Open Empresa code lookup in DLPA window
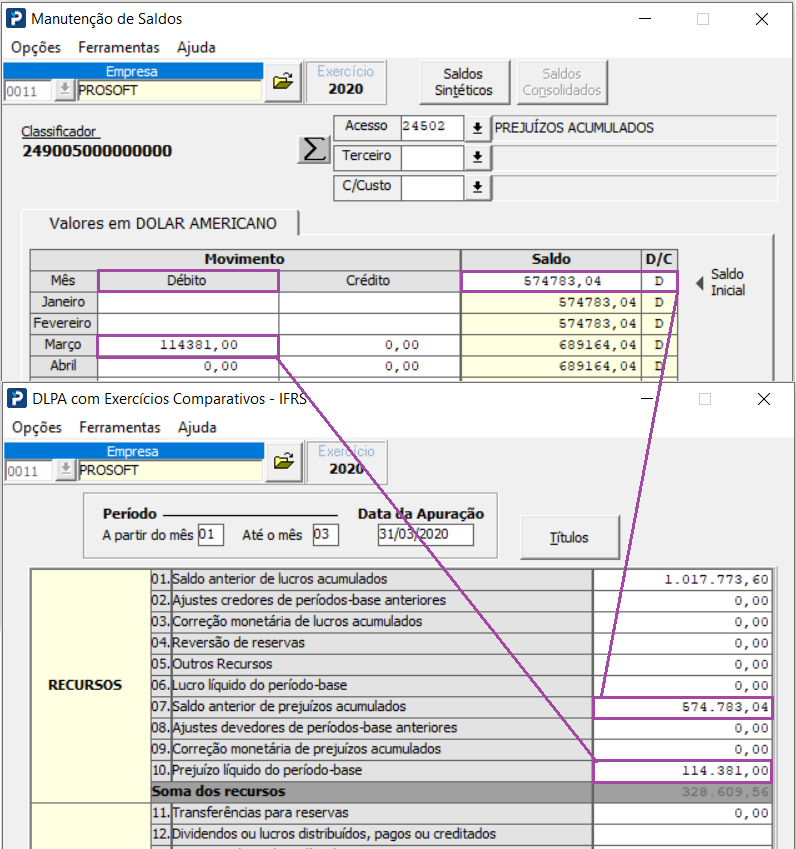796x849 pixels. tap(66, 471)
